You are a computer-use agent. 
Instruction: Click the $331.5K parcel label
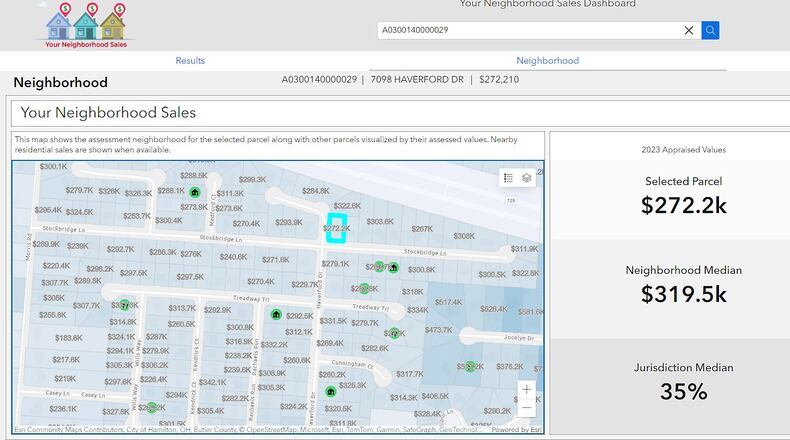click(x=333, y=321)
